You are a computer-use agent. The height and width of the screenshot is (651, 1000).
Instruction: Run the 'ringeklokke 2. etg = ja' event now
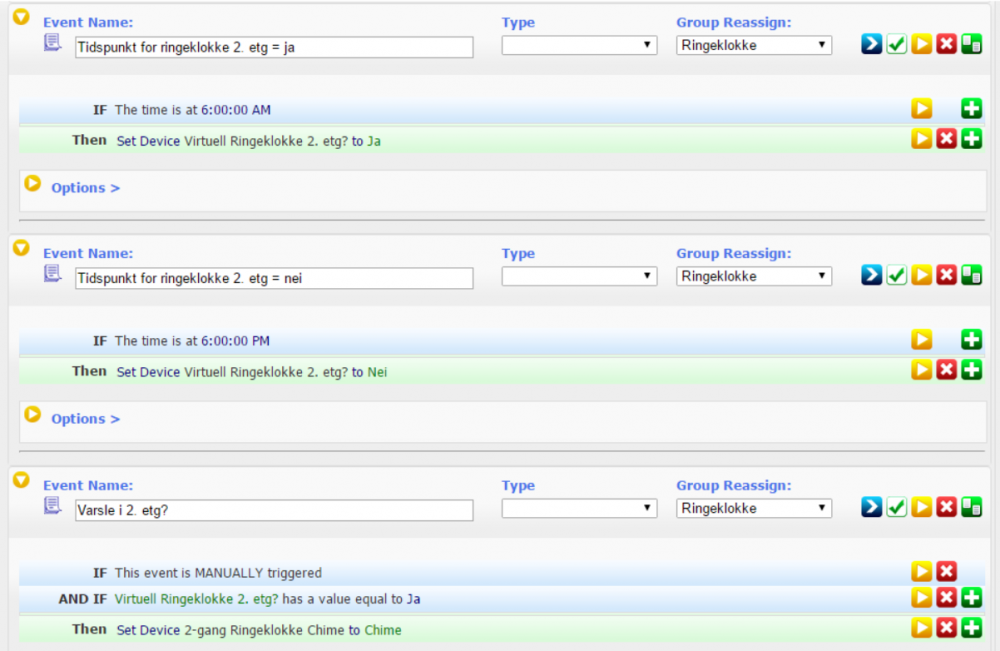click(x=921, y=45)
